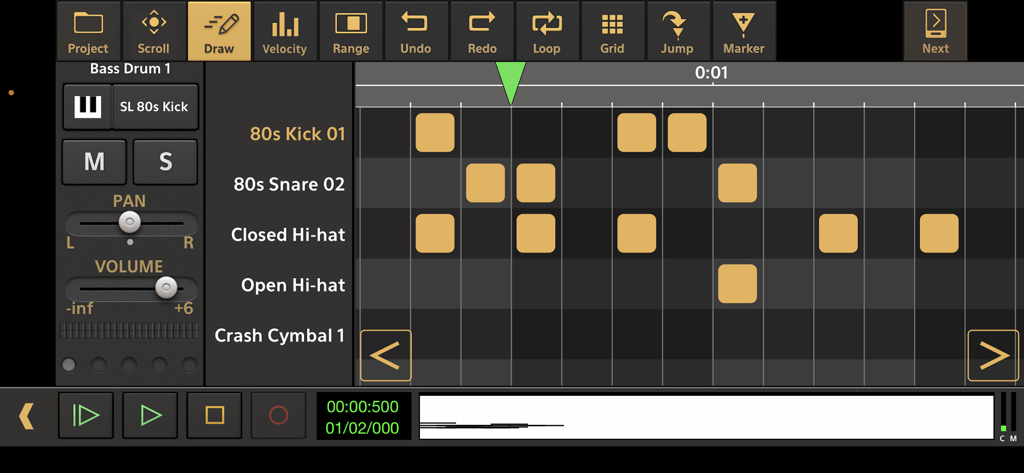Add a Marker
This screenshot has width=1024, height=473.
[x=744, y=31]
